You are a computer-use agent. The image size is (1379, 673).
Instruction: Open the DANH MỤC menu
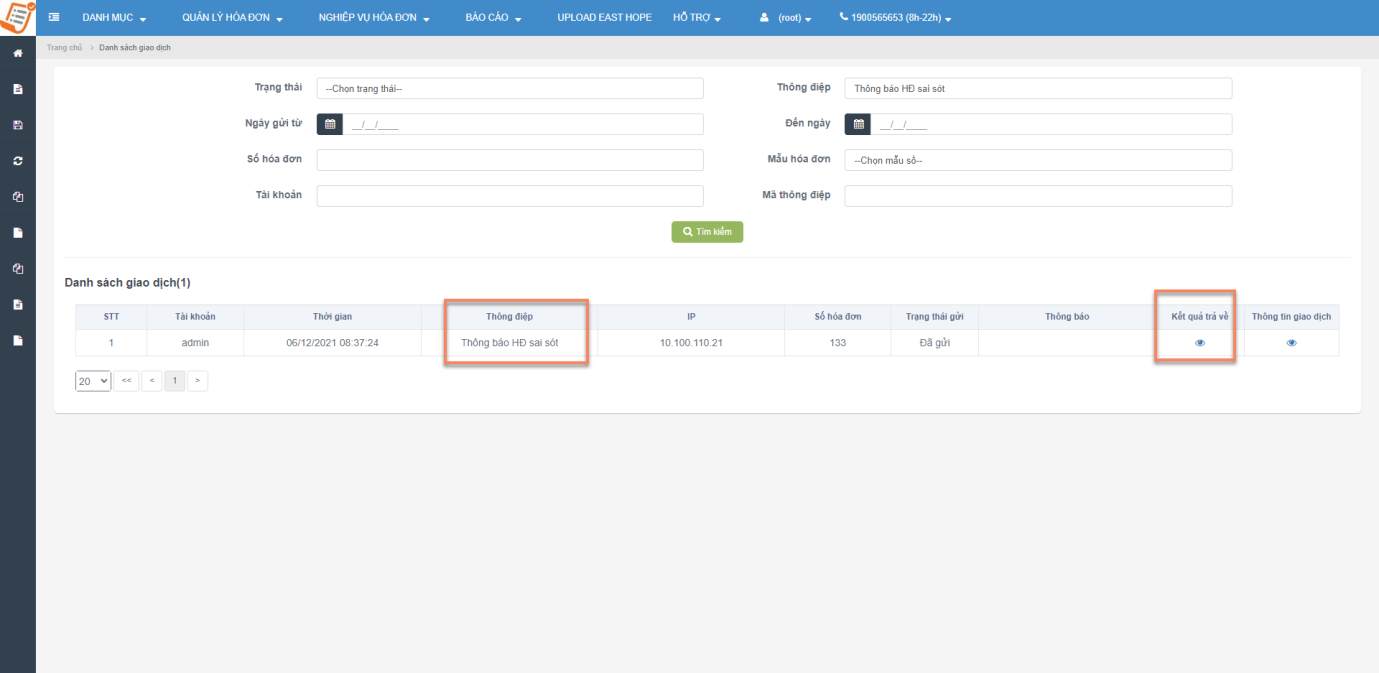click(114, 18)
